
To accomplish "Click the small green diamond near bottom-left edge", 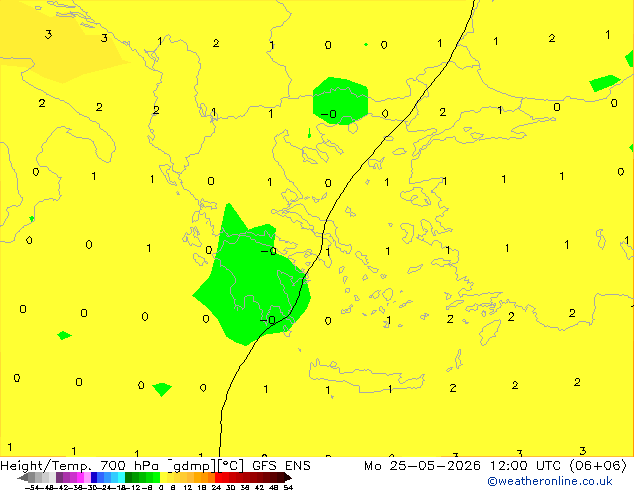I will click(x=64, y=335).
